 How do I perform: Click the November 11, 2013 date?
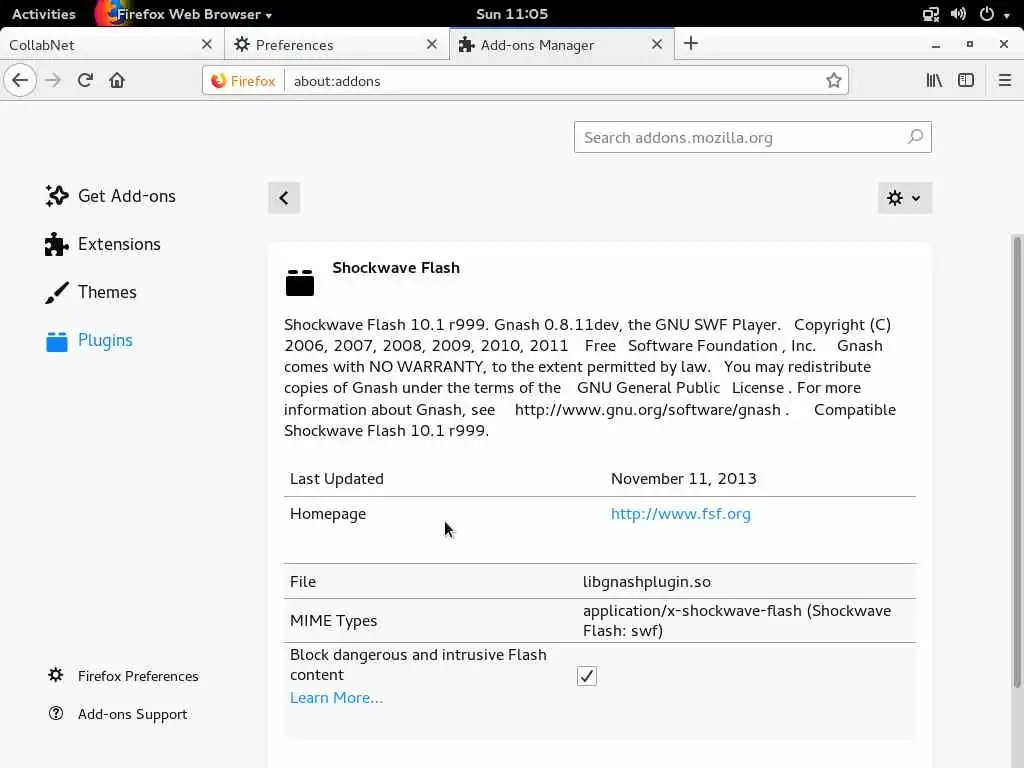tap(684, 479)
